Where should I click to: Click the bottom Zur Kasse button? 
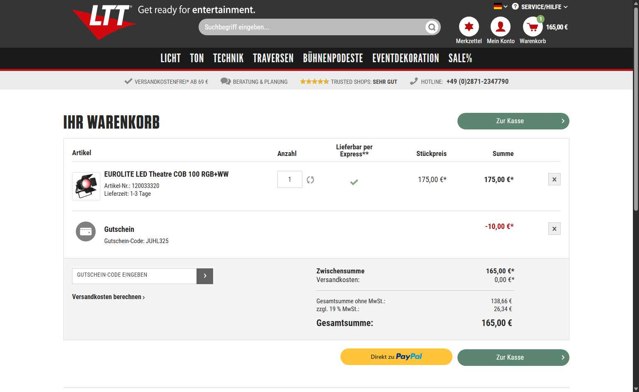(513, 357)
